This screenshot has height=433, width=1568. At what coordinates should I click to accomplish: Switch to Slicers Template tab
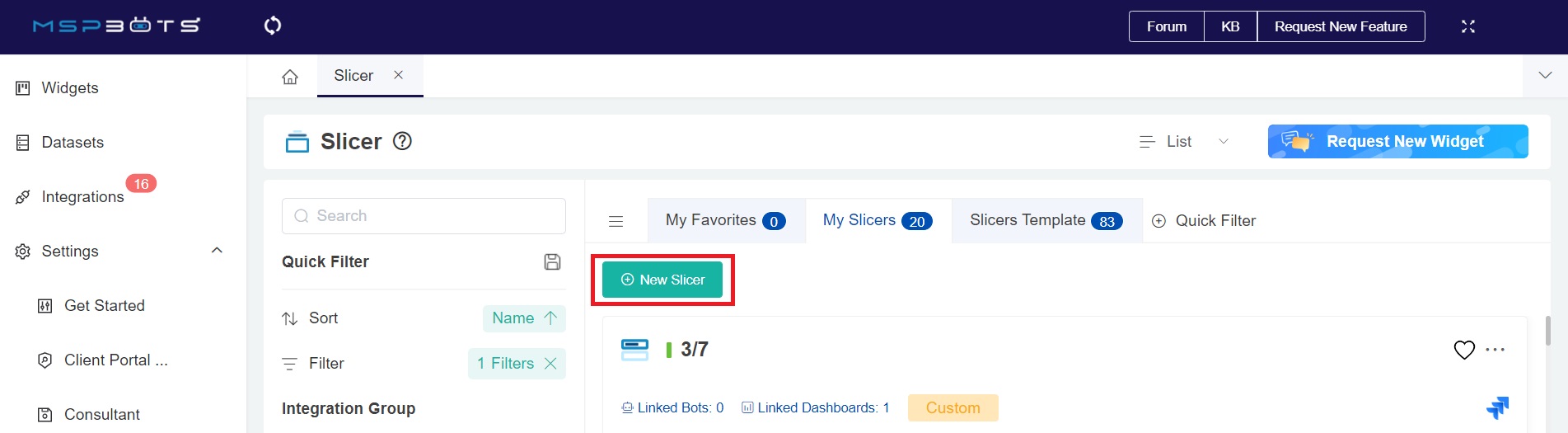click(x=1046, y=220)
